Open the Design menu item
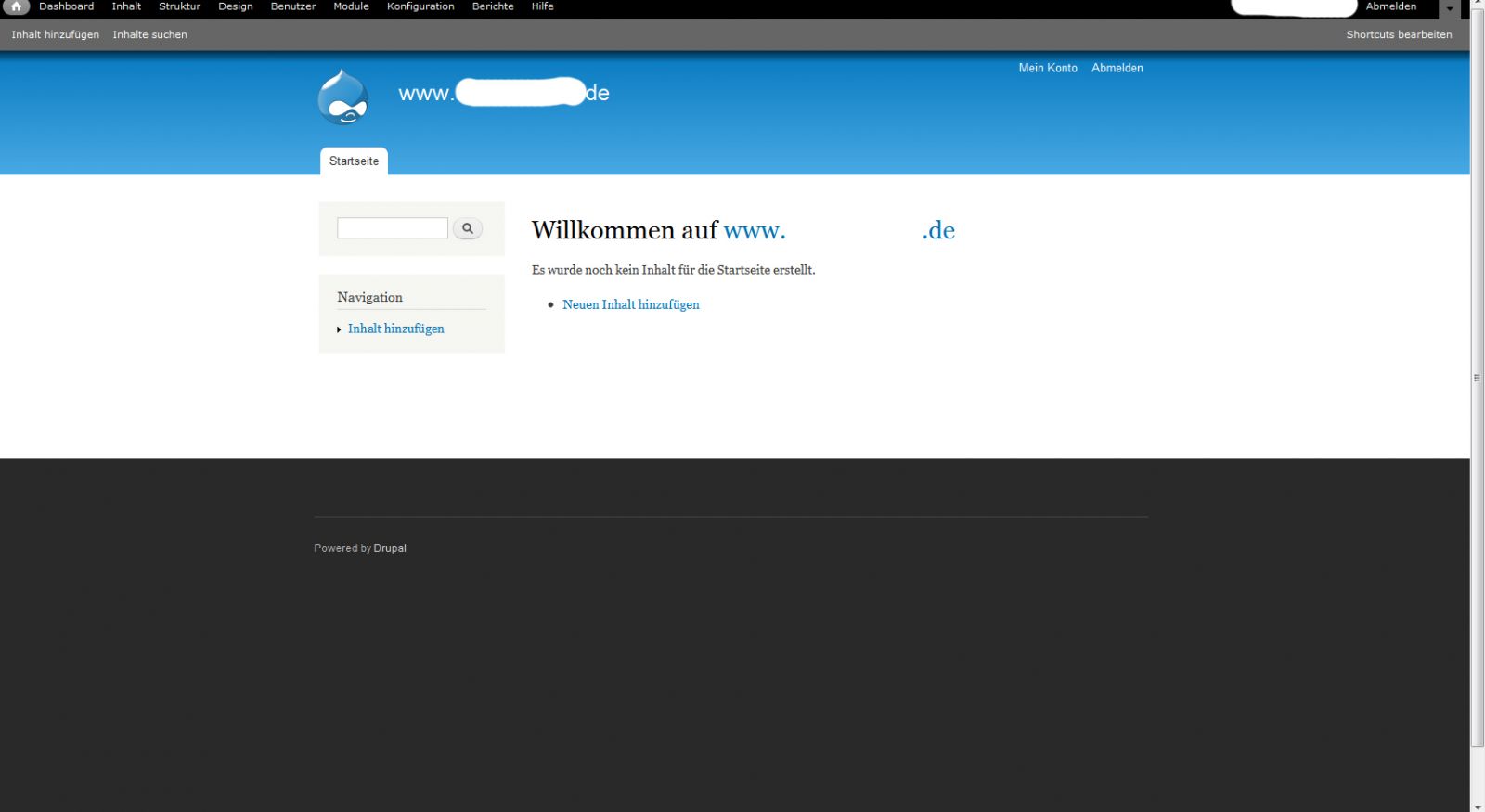Image resolution: width=1485 pixels, height=812 pixels. pos(235,6)
